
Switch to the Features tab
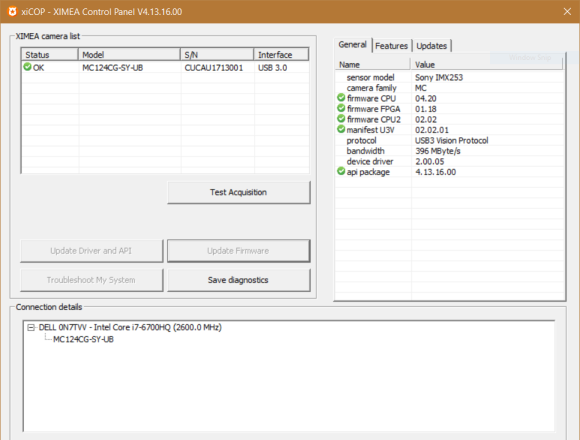pos(391,46)
